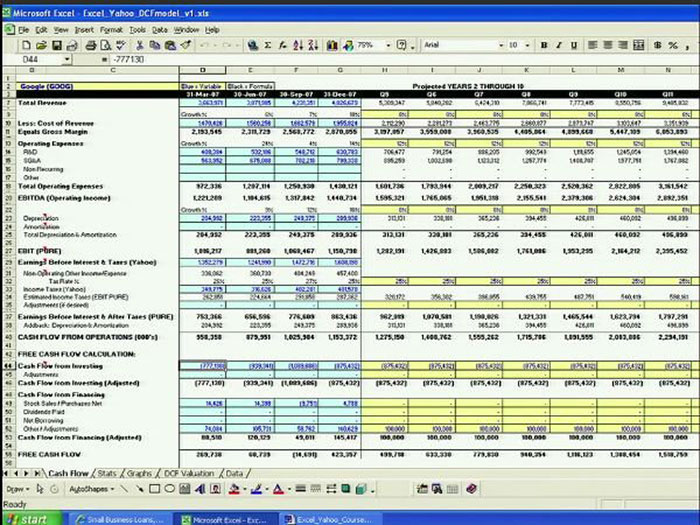This screenshot has width=700, height=525.
Task: Select the Line tool in Drawing toolbar
Action: click(x=124, y=489)
